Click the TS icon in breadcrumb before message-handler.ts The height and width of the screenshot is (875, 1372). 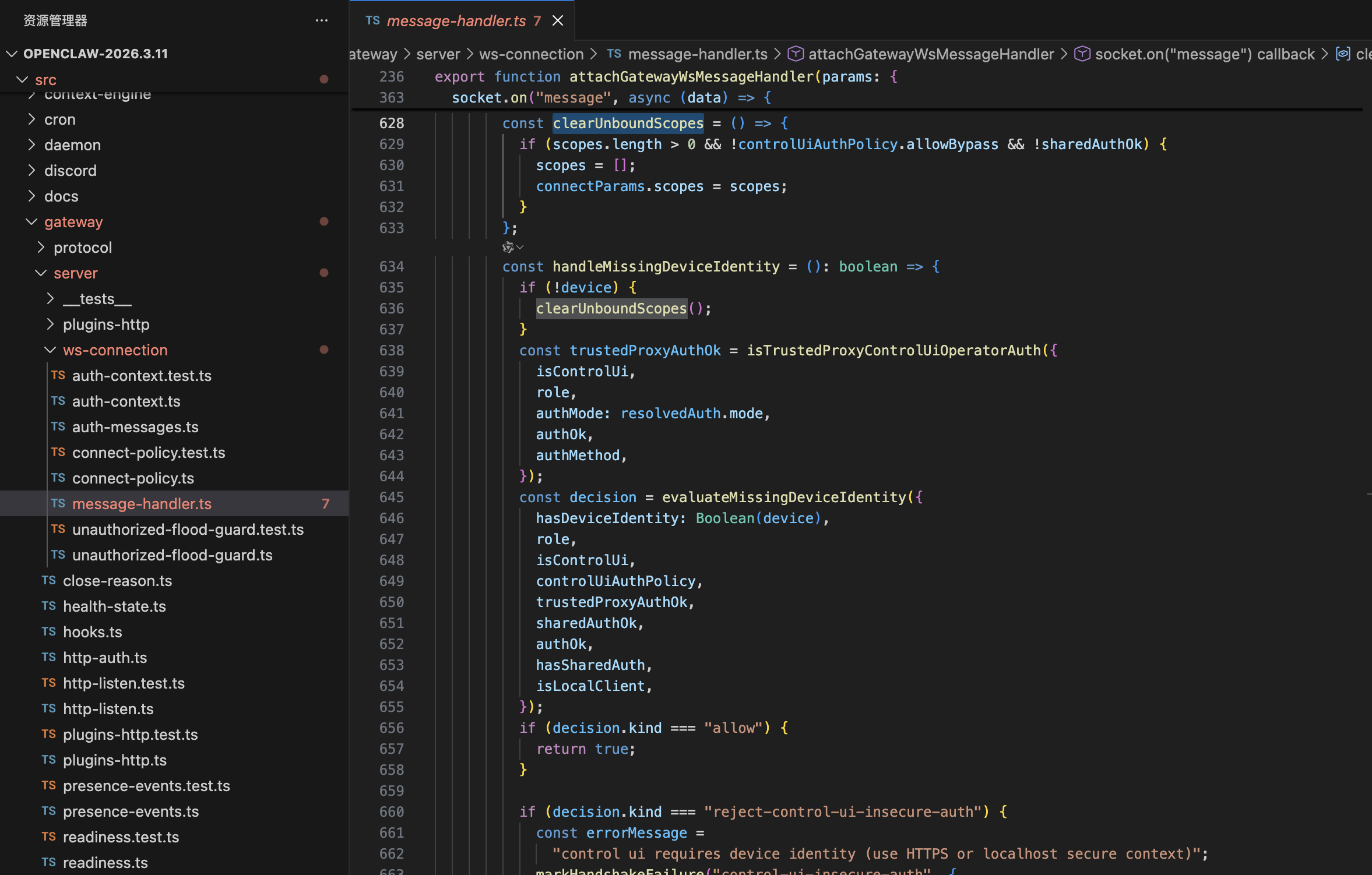pos(614,54)
